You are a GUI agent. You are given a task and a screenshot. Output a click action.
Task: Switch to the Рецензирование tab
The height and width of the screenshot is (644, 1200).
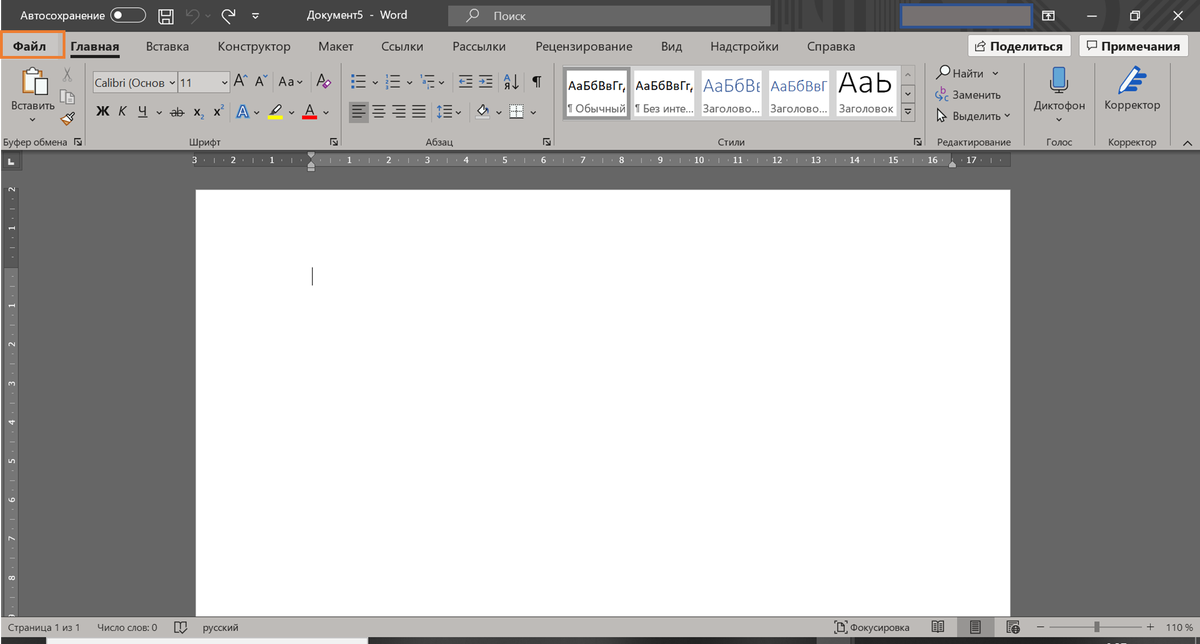point(584,46)
